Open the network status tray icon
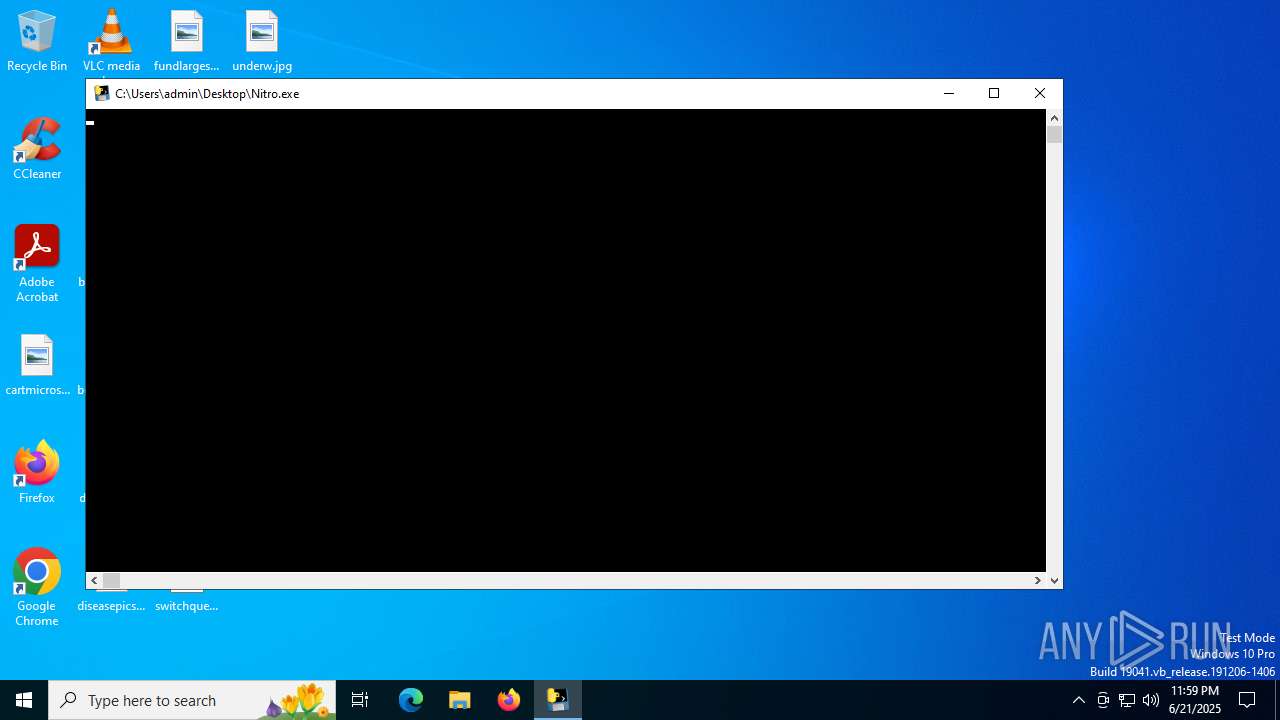Viewport: 1280px width, 720px height. click(1127, 700)
